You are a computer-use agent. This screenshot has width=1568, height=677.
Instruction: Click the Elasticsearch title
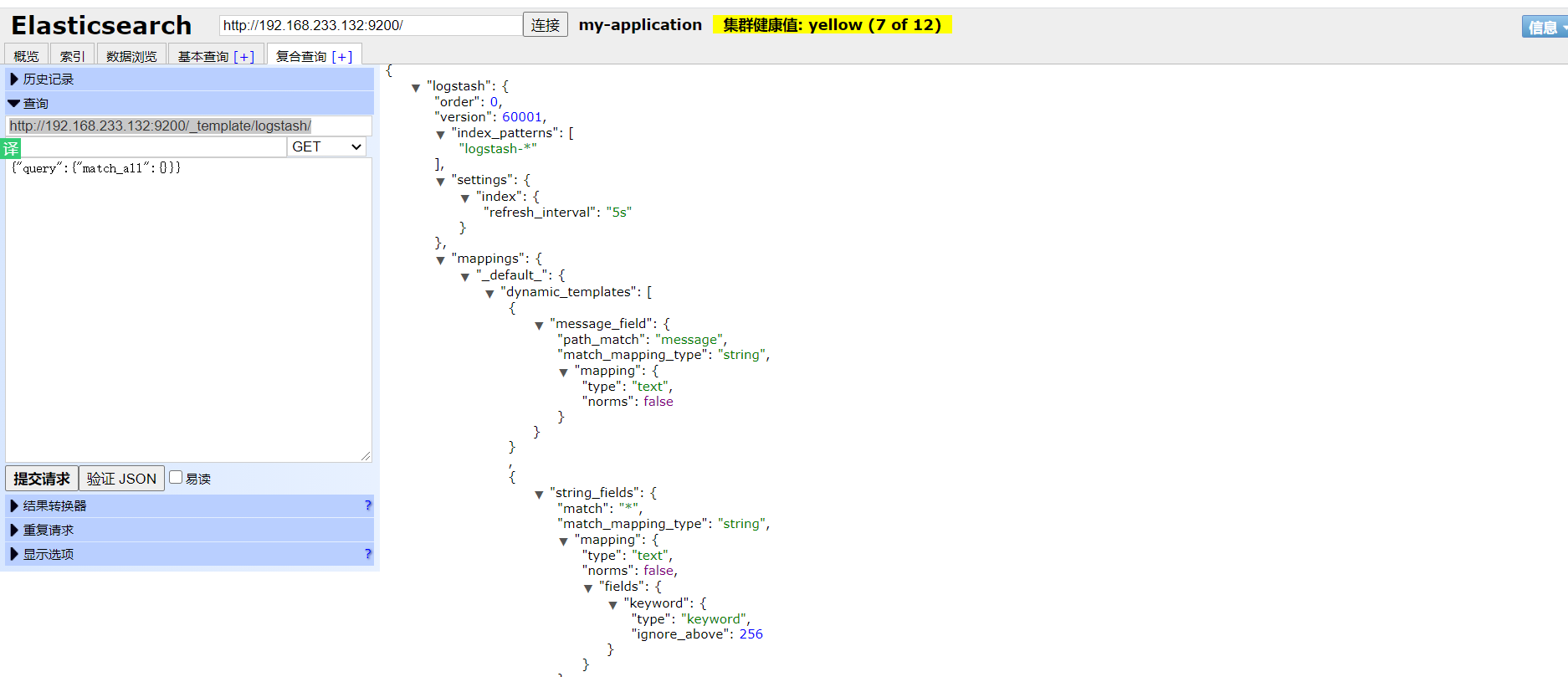[101, 26]
